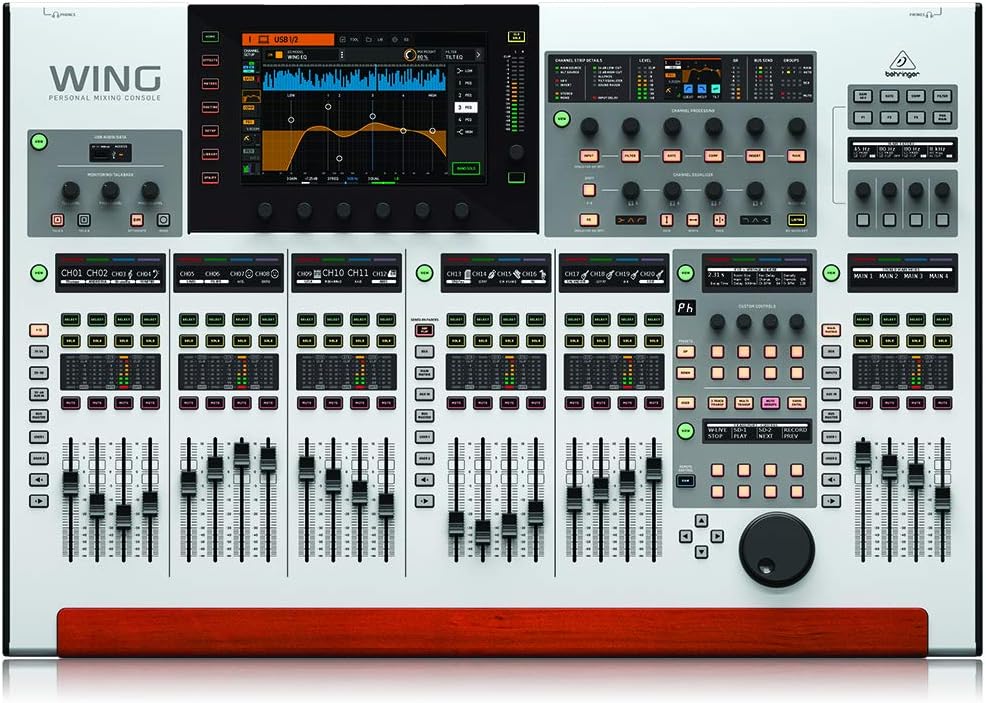The width and height of the screenshot is (986, 703).
Task: Switch to the USB 1/2 source tab
Action: point(285,38)
